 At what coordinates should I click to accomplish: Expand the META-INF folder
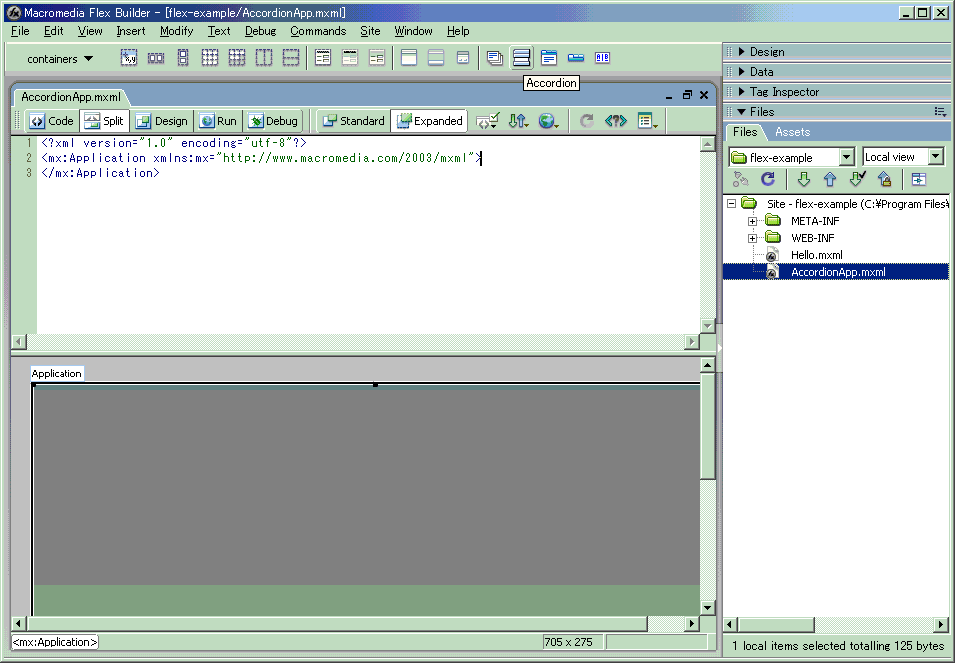click(753, 221)
